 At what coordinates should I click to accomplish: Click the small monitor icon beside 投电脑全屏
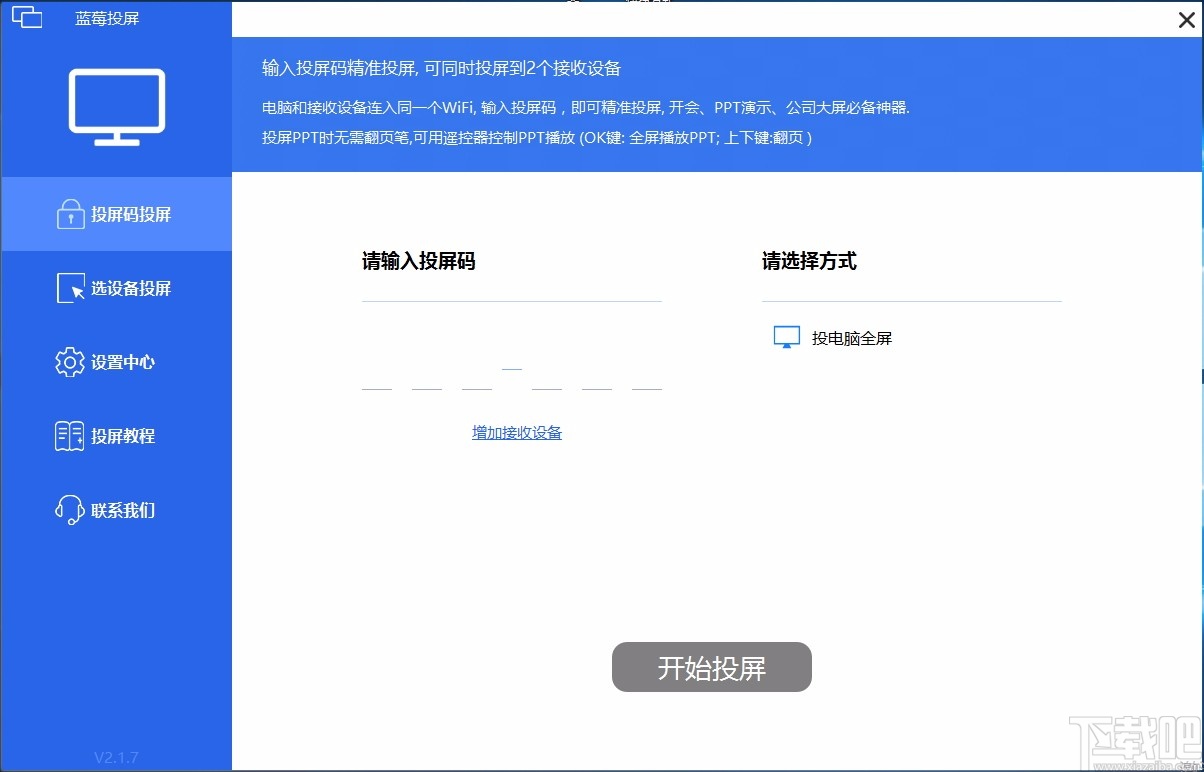(787, 337)
